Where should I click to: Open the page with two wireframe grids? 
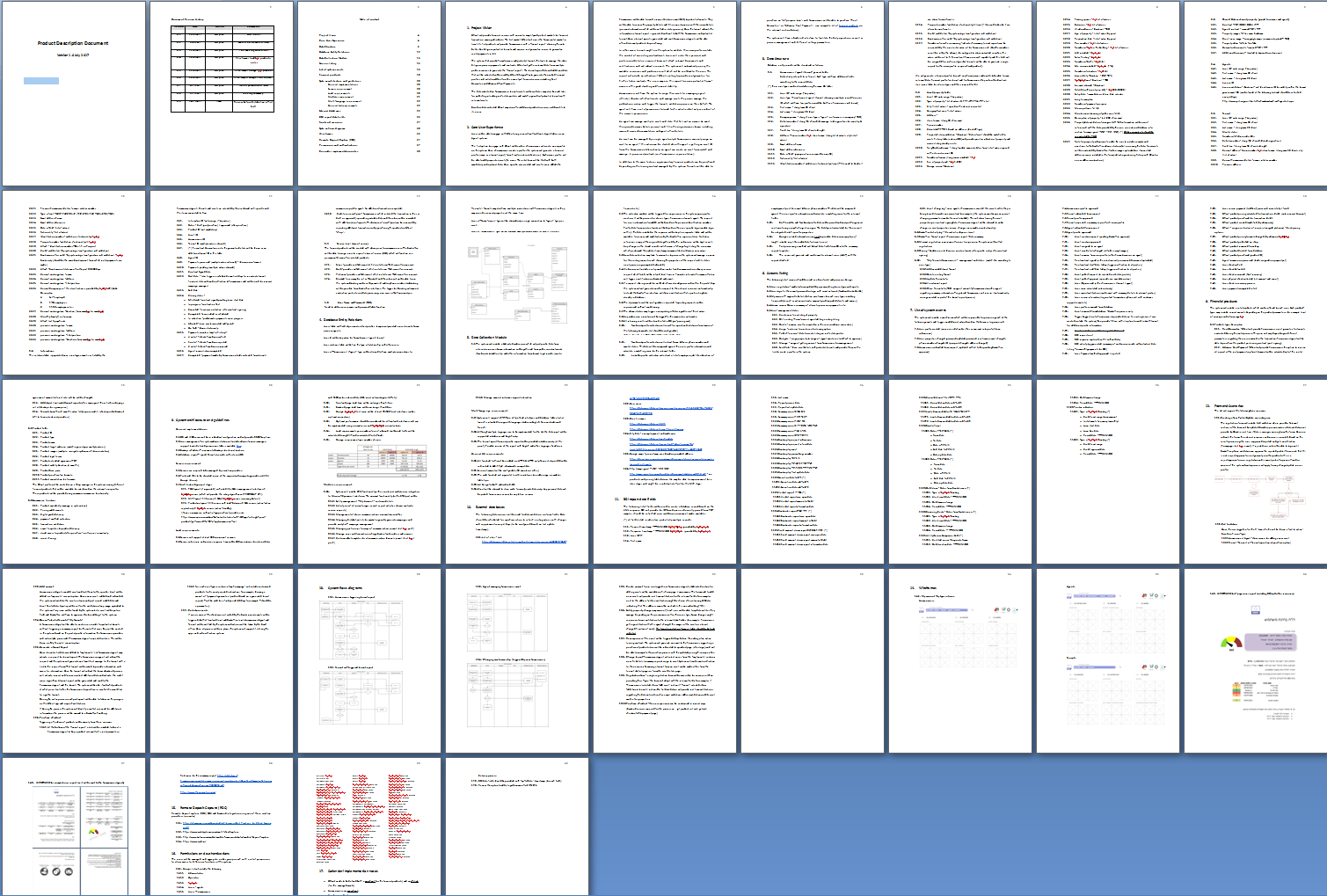[x=1108, y=660]
